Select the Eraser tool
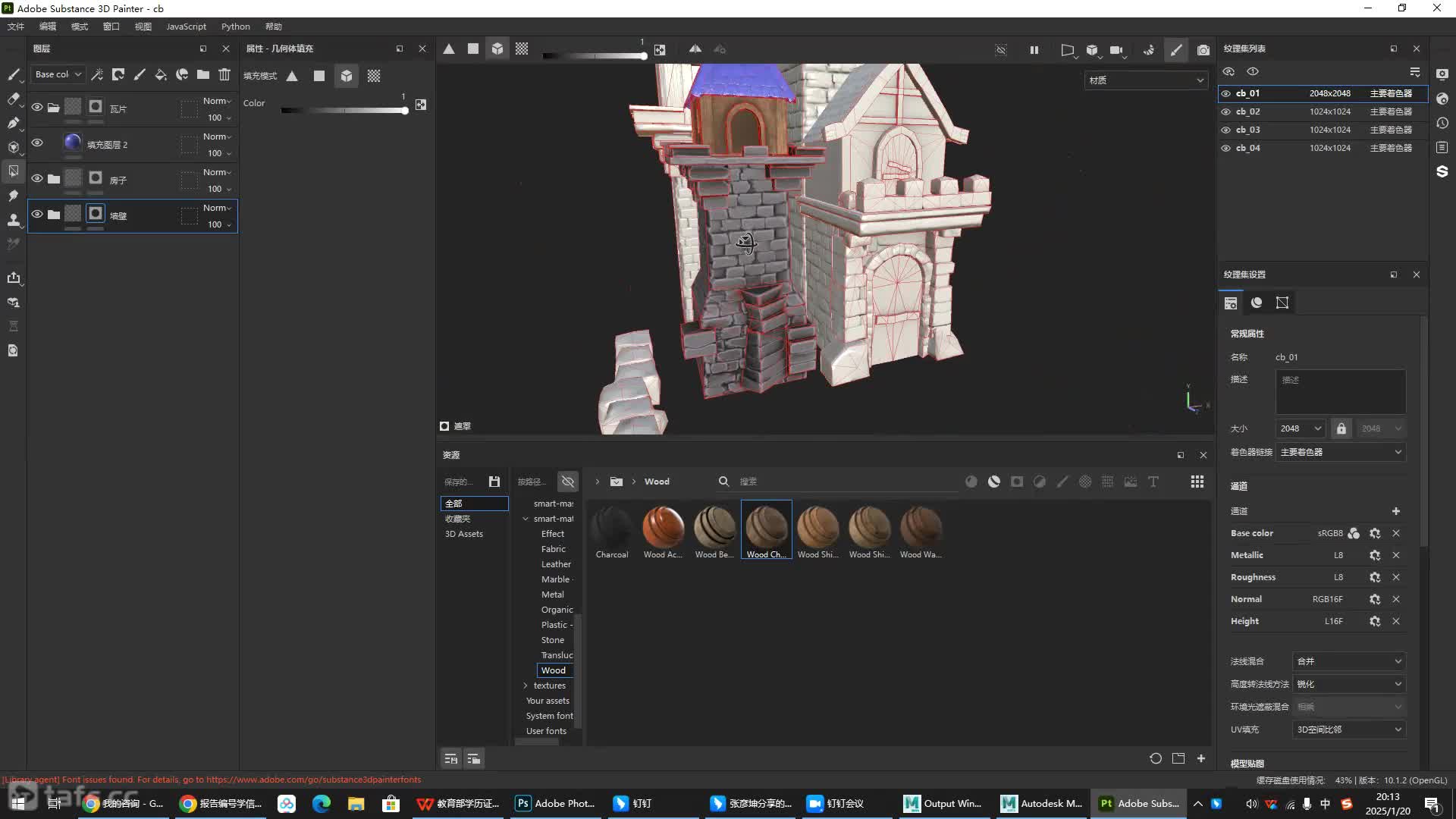 tap(14, 99)
